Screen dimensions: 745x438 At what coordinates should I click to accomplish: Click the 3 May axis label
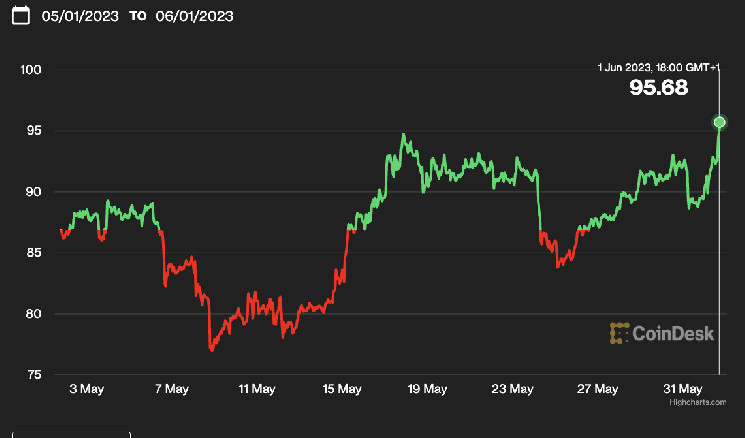87,388
